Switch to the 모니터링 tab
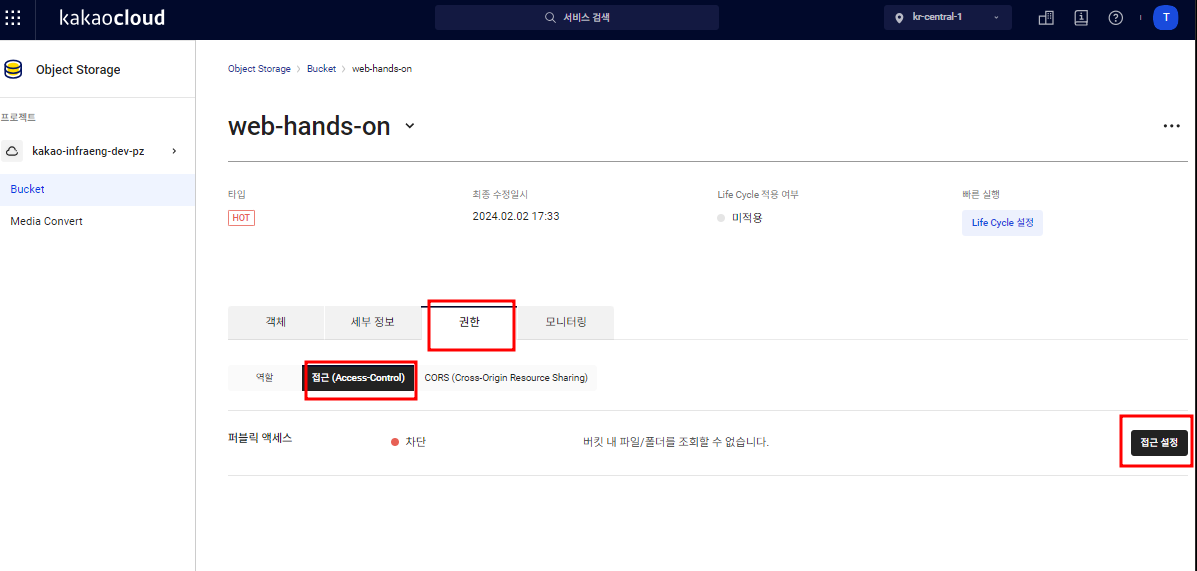 (x=566, y=322)
